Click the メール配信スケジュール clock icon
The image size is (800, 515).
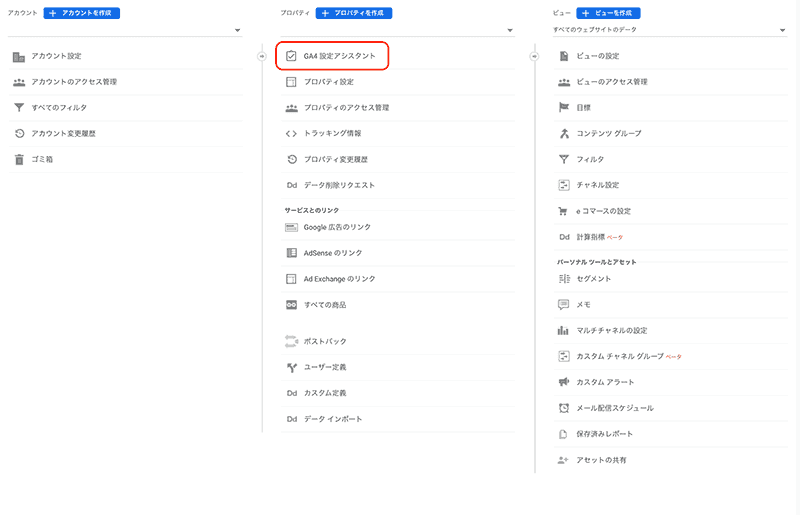[564, 408]
